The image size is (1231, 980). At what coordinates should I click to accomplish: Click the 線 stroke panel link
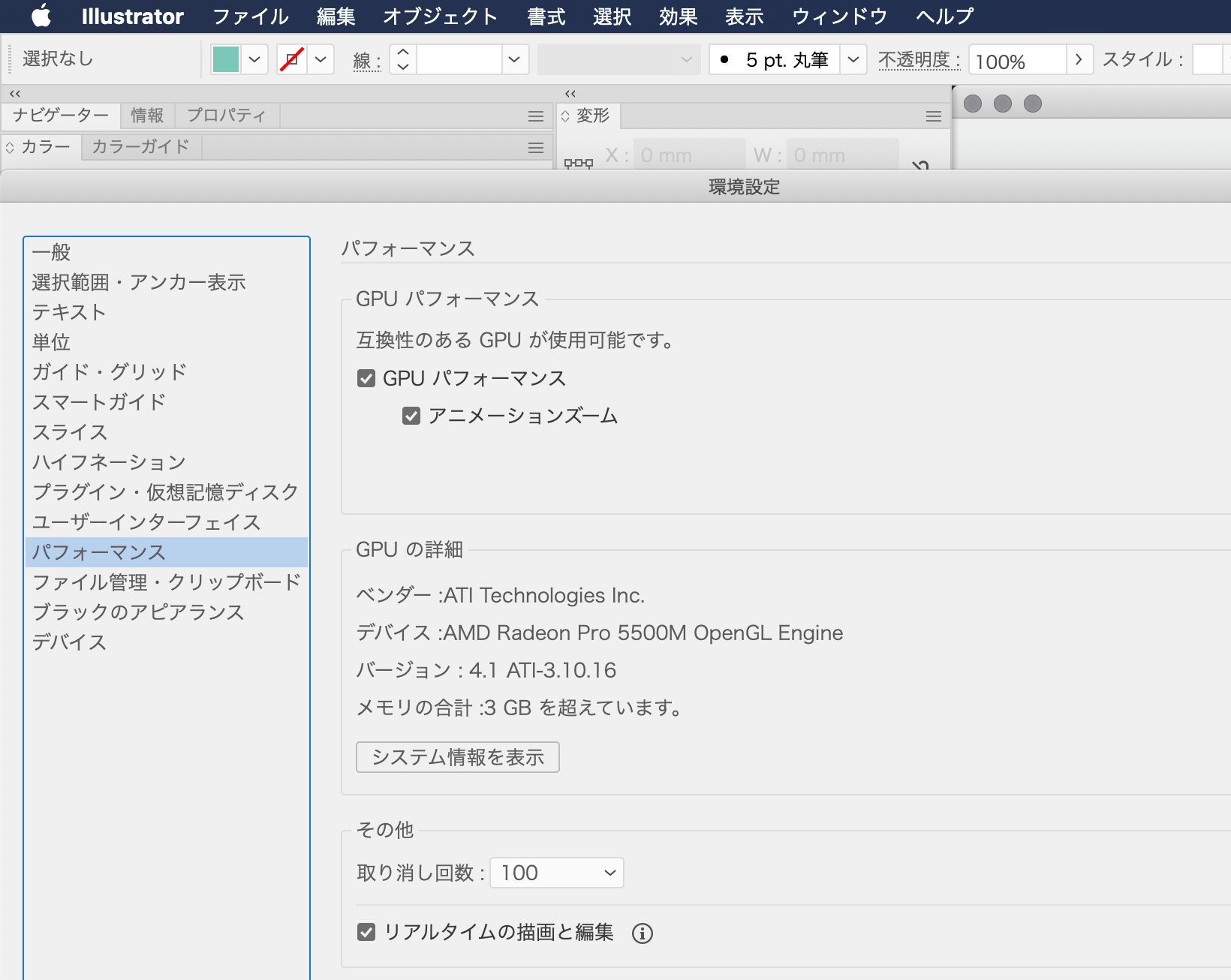tap(366, 61)
